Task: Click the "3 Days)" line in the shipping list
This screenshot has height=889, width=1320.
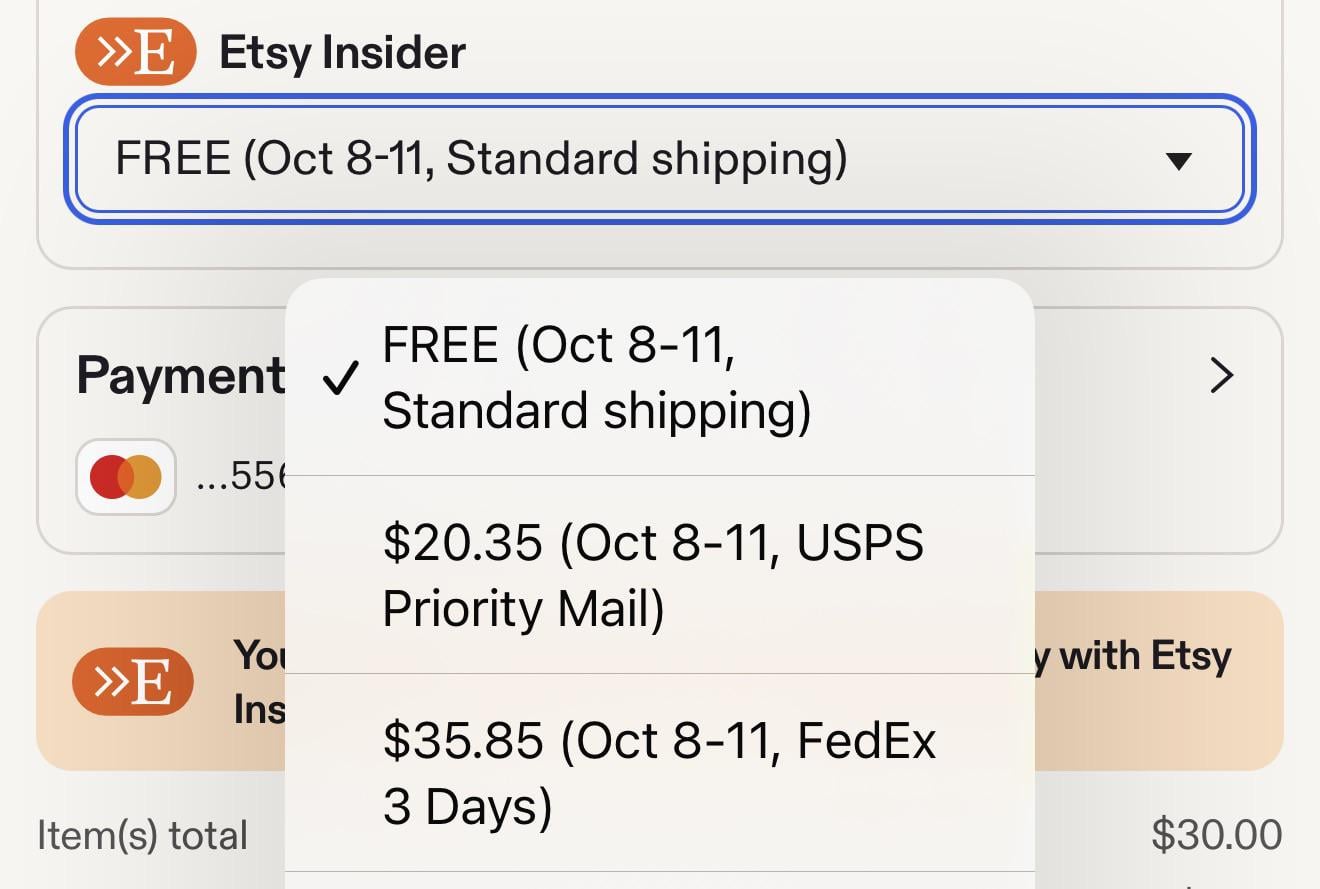Action: point(467,807)
